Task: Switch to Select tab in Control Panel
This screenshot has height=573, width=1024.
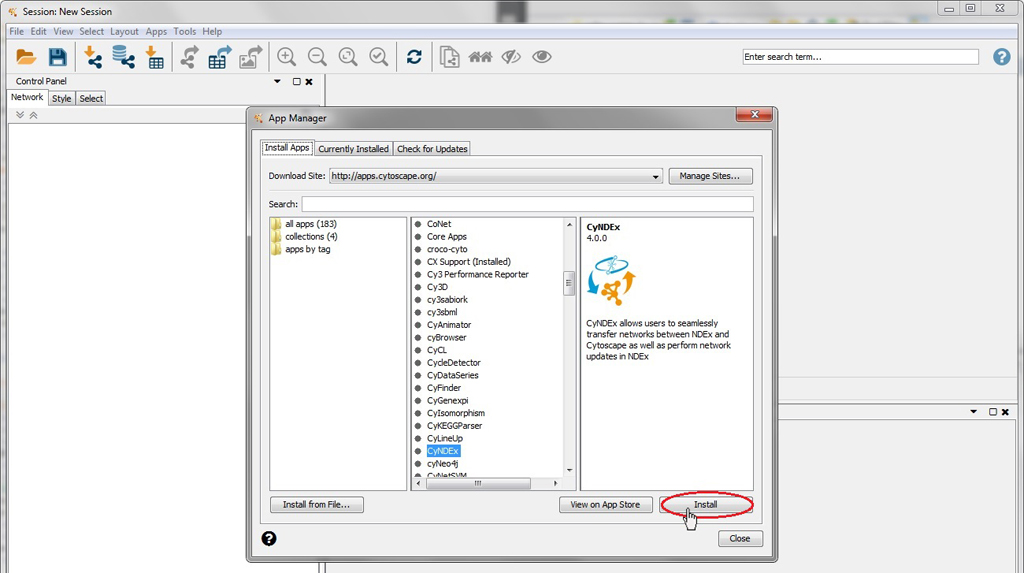Action: 91,99
